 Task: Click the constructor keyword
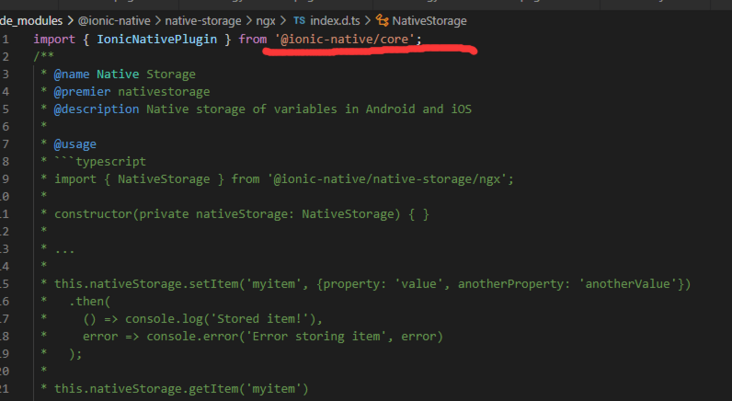pyautogui.click(x=93, y=214)
